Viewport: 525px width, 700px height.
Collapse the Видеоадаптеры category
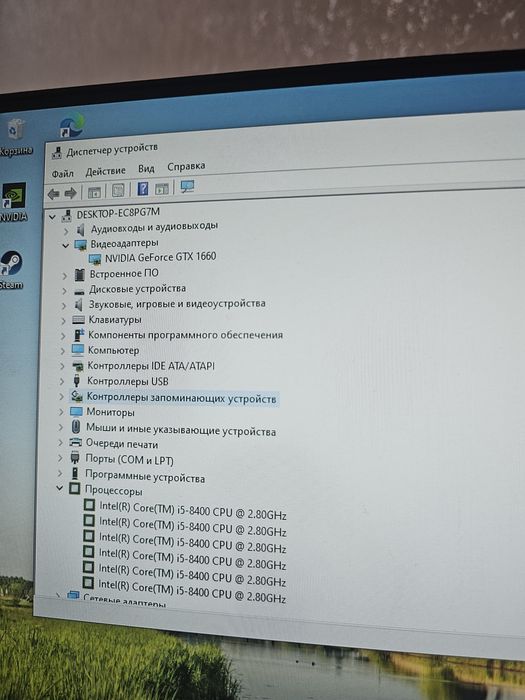point(65,246)
